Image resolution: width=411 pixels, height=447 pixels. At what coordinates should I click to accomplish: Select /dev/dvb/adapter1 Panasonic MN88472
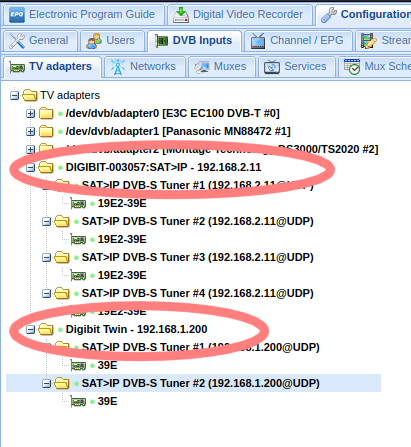point(178,131)
